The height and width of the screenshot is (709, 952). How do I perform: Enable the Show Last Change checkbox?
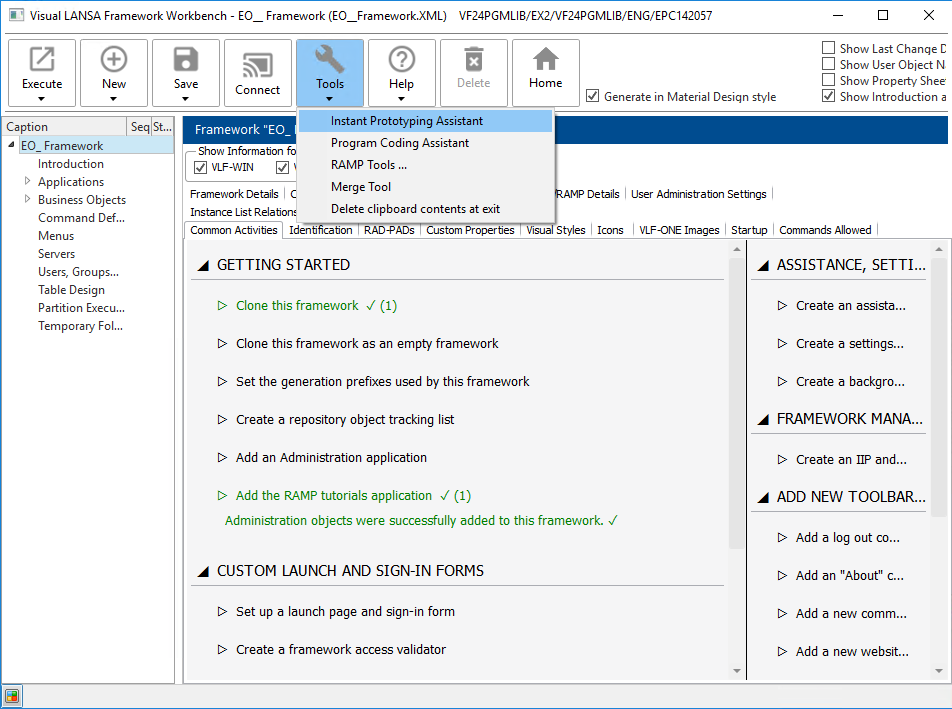[x=828, y=48]
